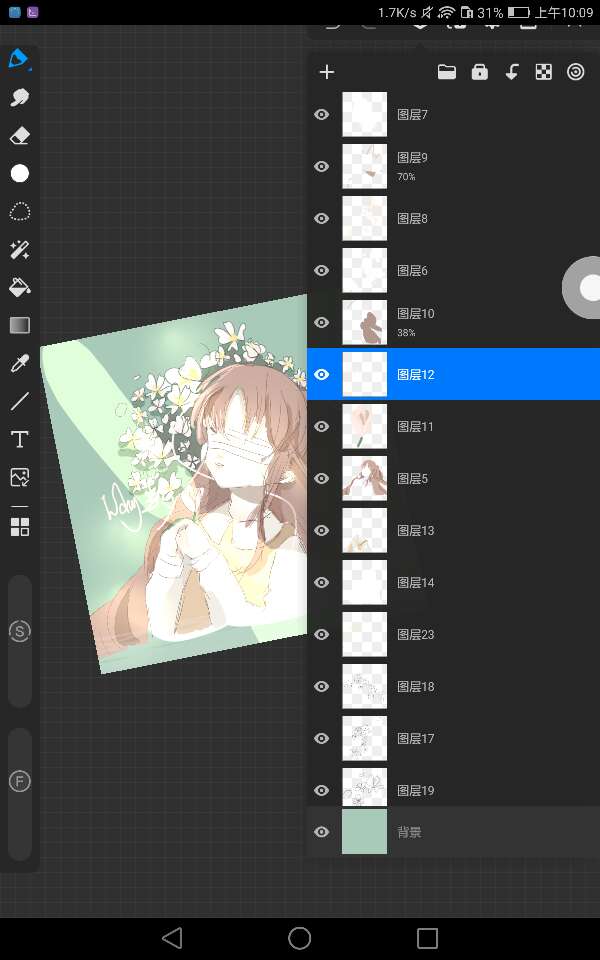This screenshot has height=960, width=600.
Task: Tap the 图层11 thumbnail preview
Action: (364, 427)
